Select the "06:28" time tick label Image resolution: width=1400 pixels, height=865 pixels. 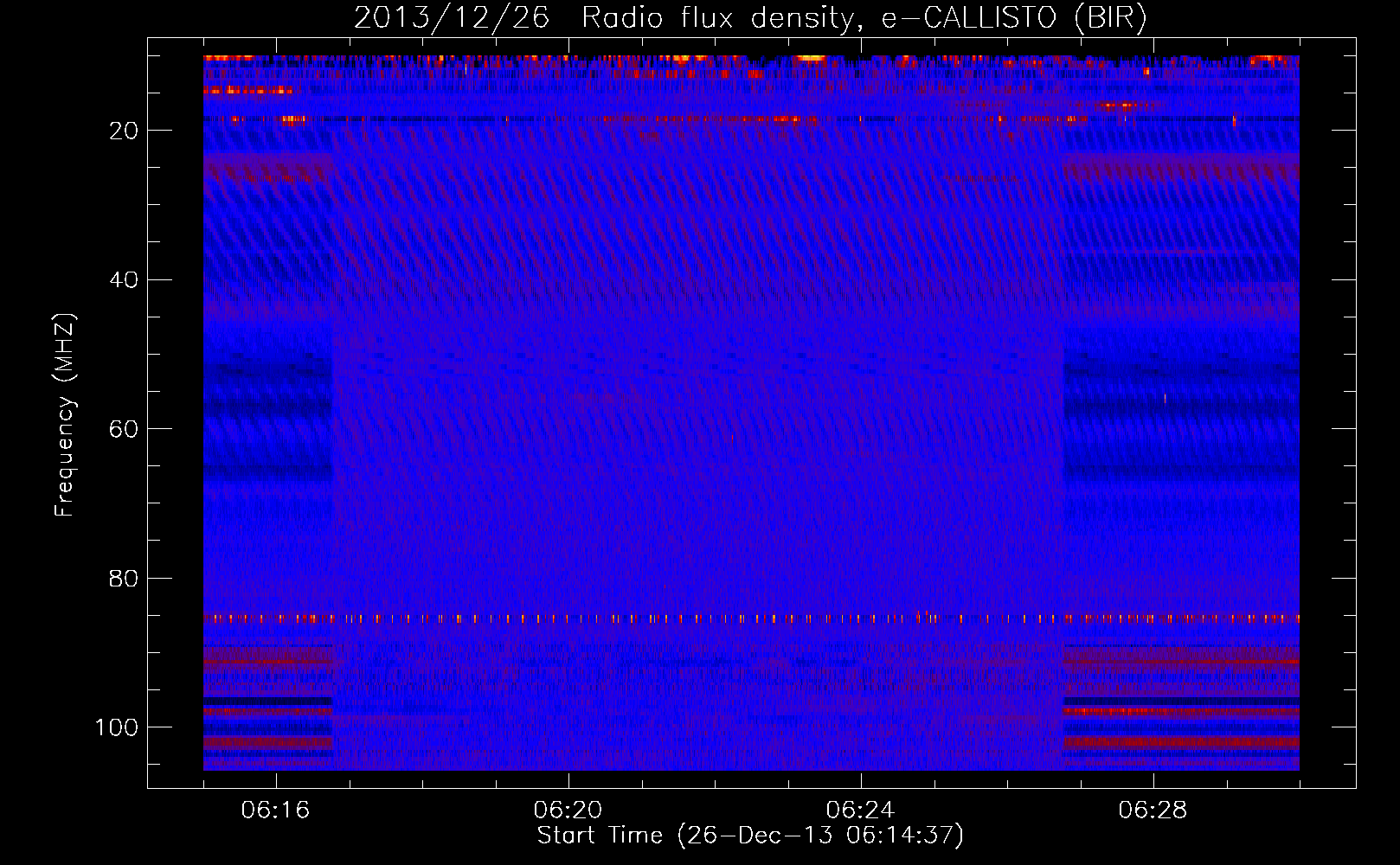(1153, 811)
